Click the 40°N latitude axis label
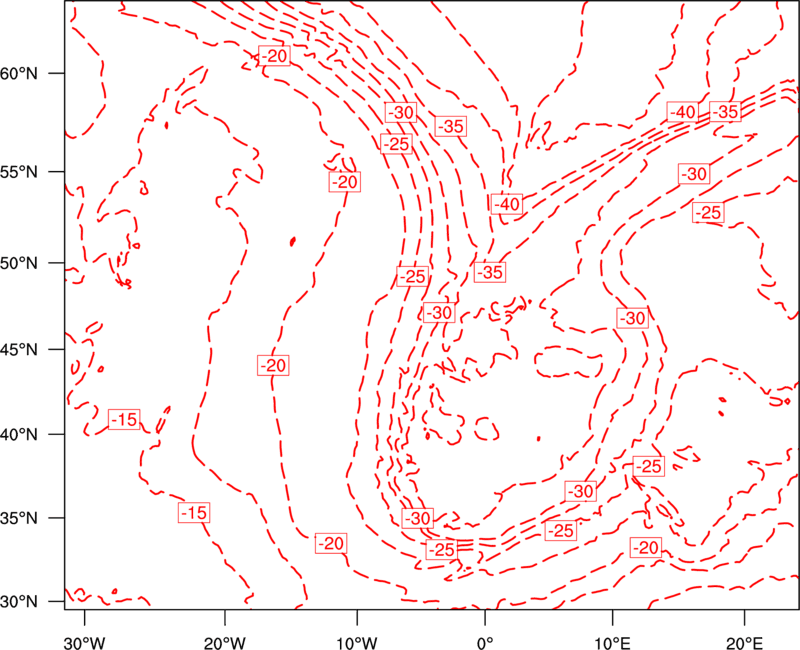Screen dimensions: 800x650 19,435
